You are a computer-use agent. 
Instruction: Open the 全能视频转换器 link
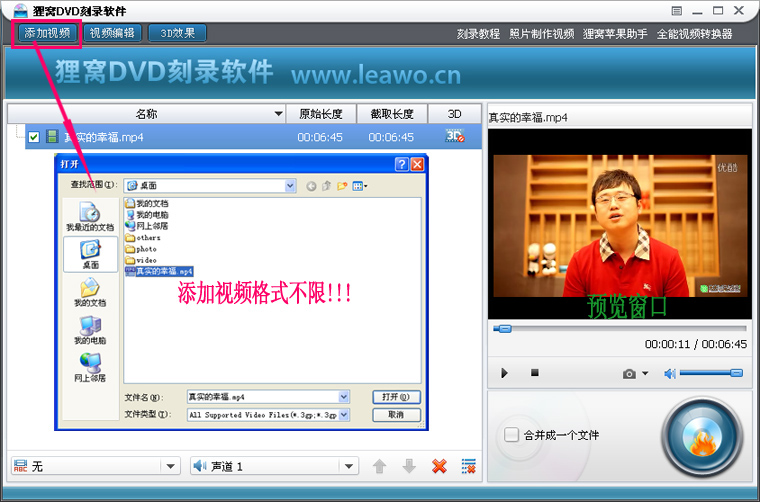[694, 34]
